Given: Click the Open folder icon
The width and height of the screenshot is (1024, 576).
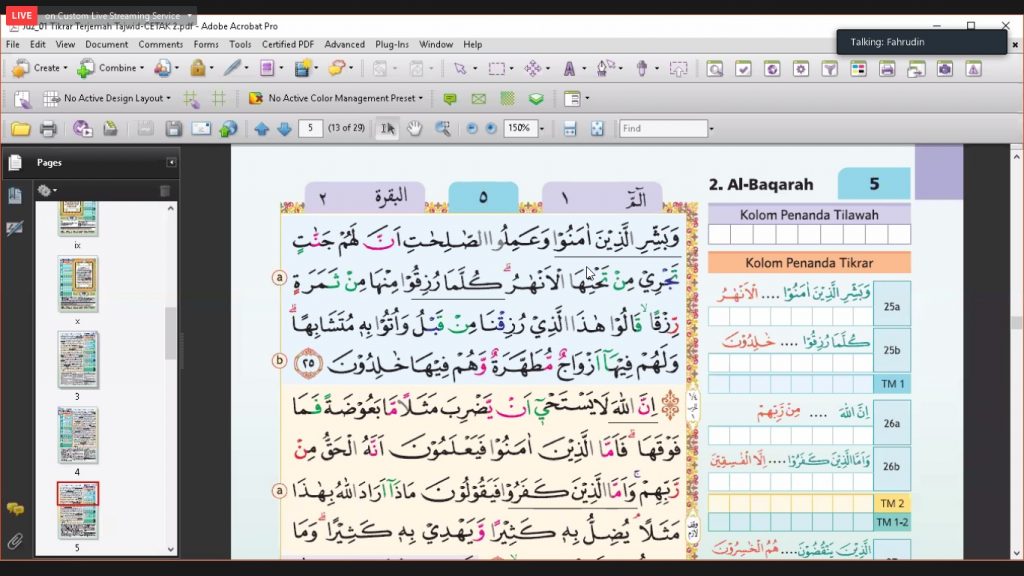Looking at the screenshot, I should (x=21, y=129).
